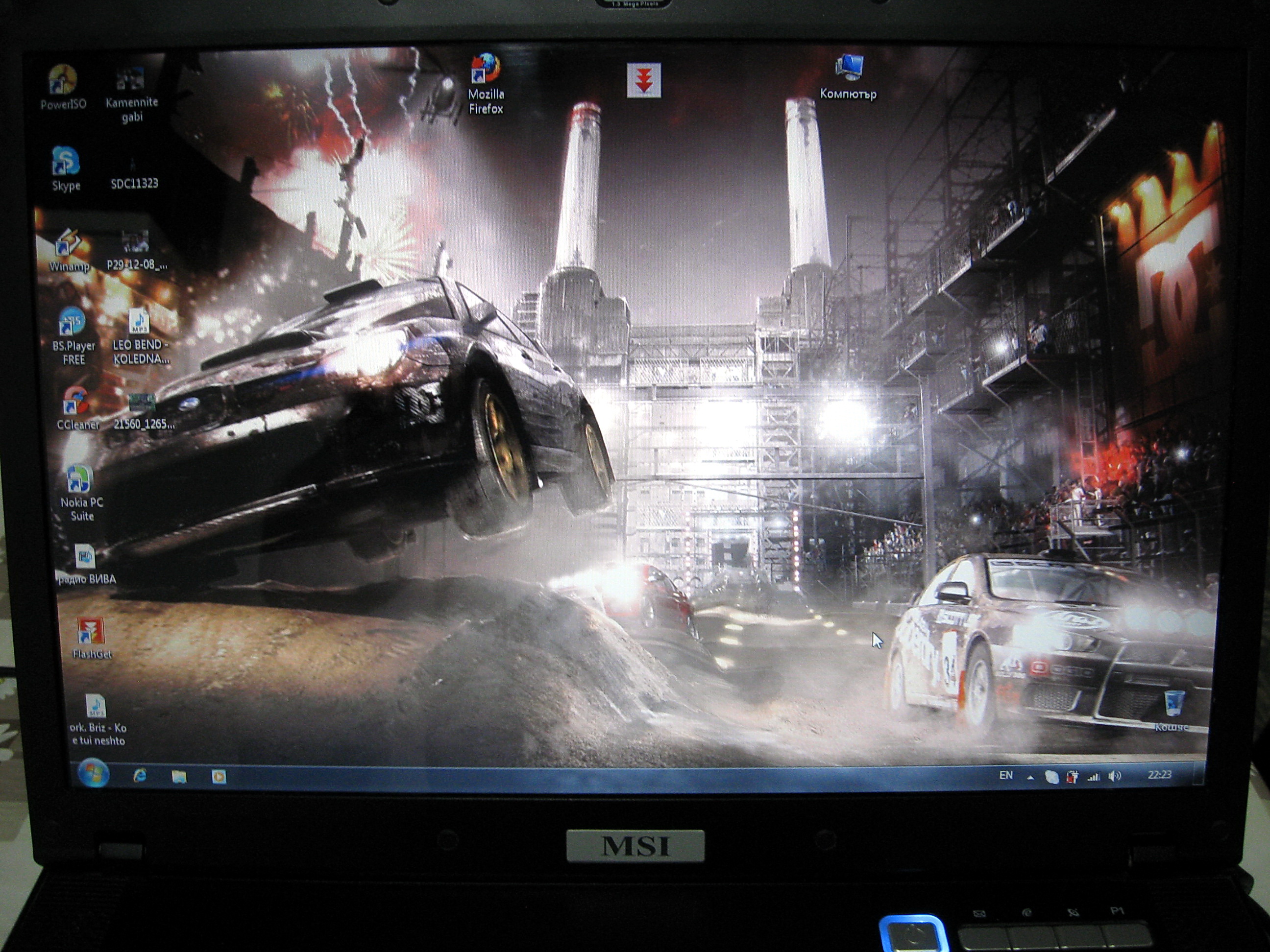Select the ork. Briz MP3 file
This screenshot has width=1270, height=952.
98,720
